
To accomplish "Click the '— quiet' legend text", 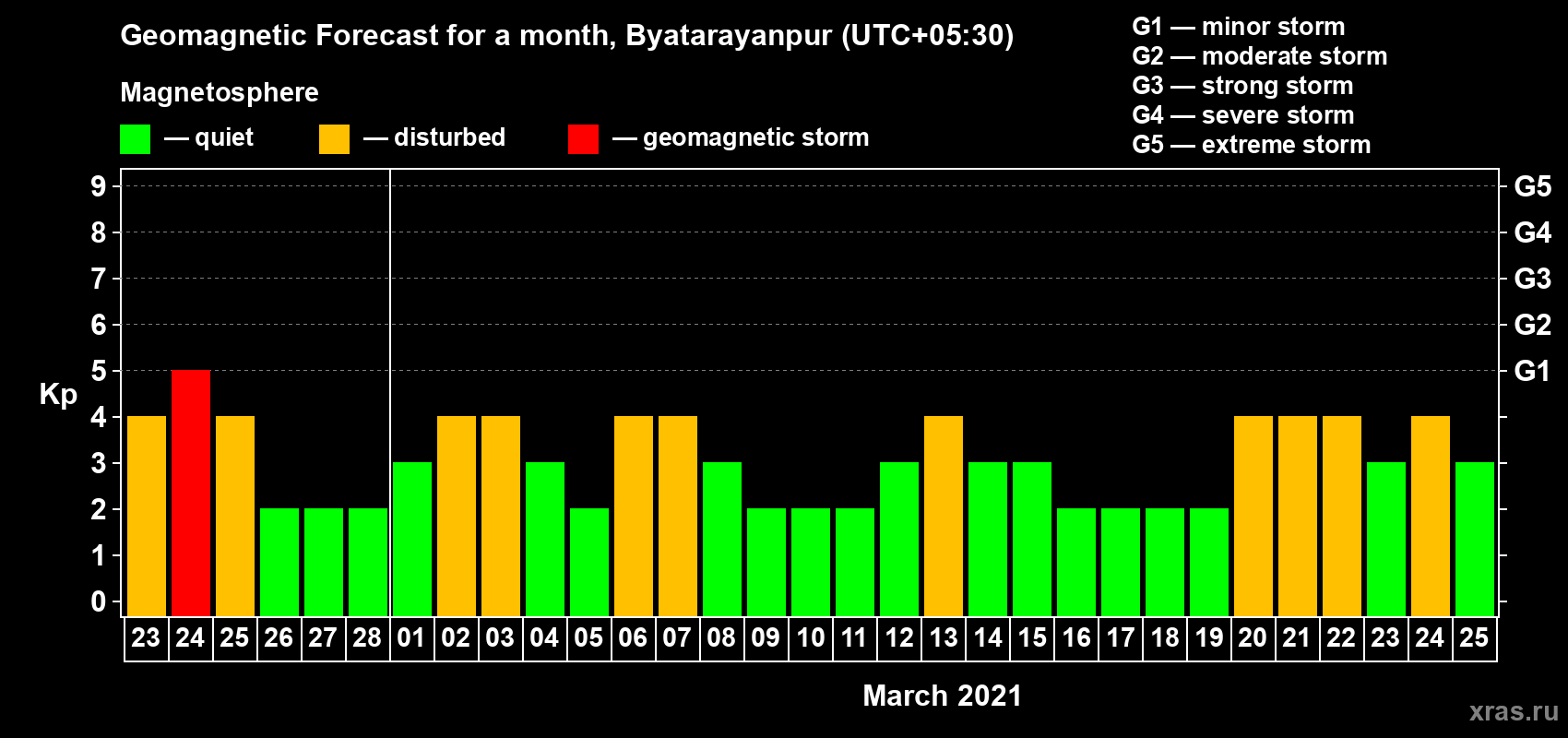I will (208, 138).
